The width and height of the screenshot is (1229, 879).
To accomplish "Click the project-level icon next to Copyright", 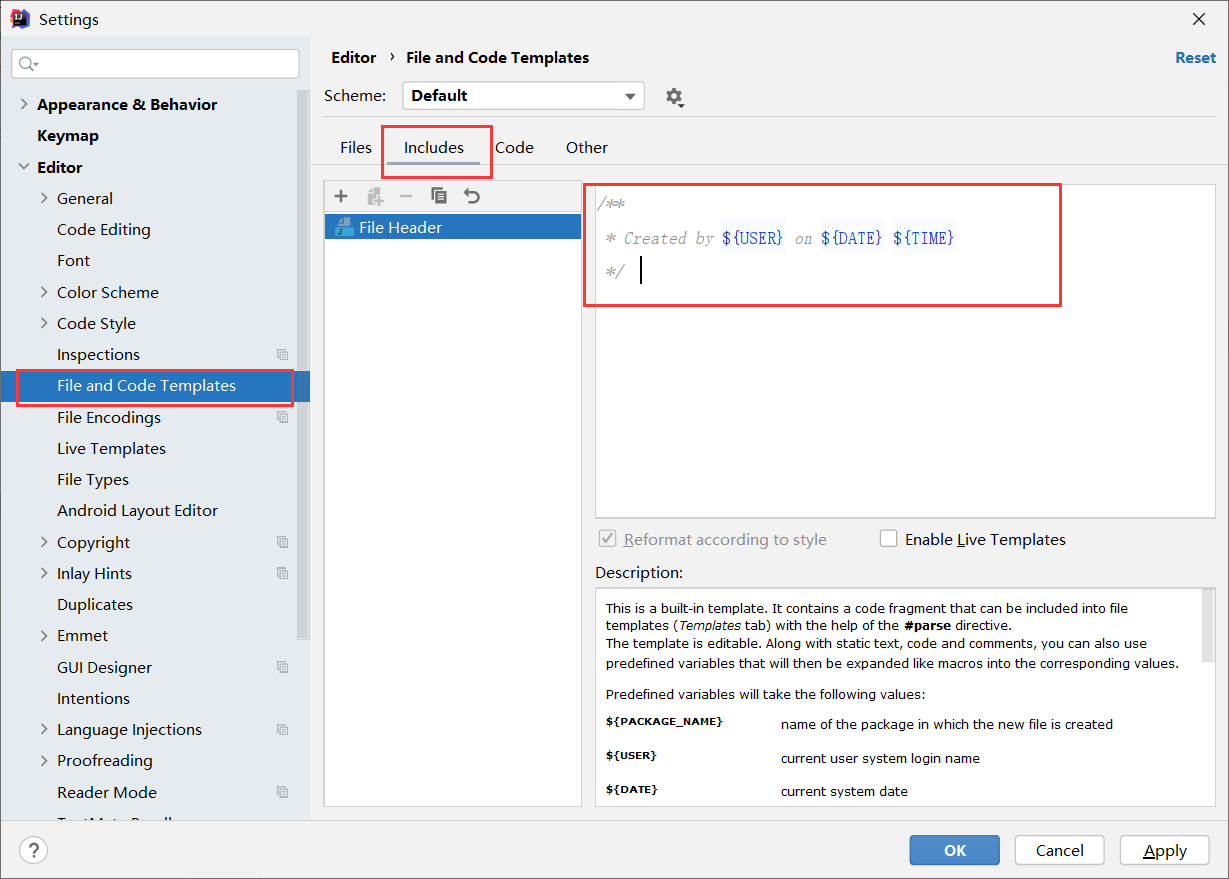I will coord(282,542).
